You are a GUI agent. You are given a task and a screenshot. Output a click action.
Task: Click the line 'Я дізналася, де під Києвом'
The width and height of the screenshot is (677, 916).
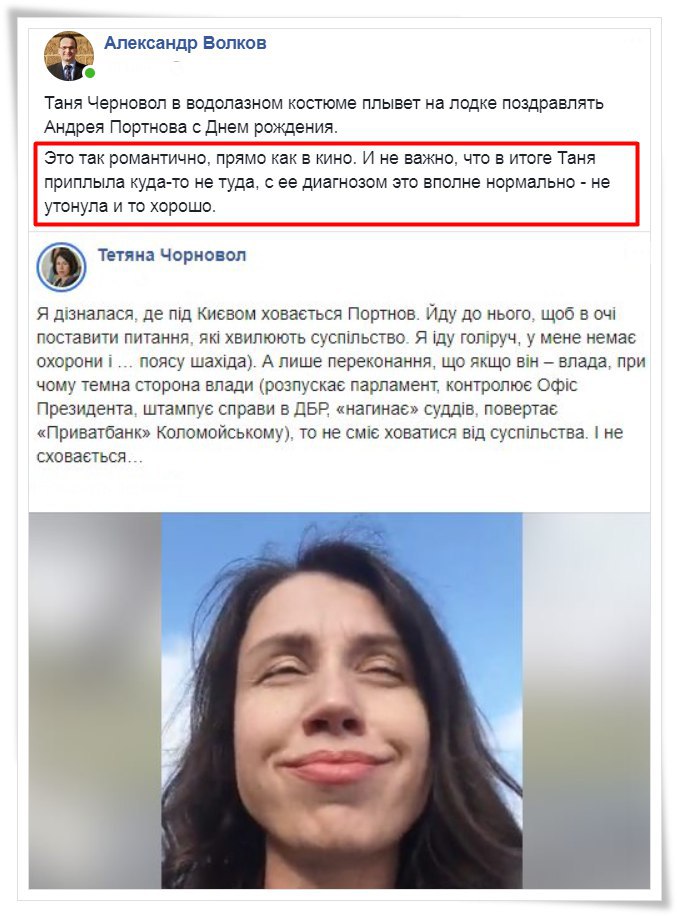click(x=326, y=314)
